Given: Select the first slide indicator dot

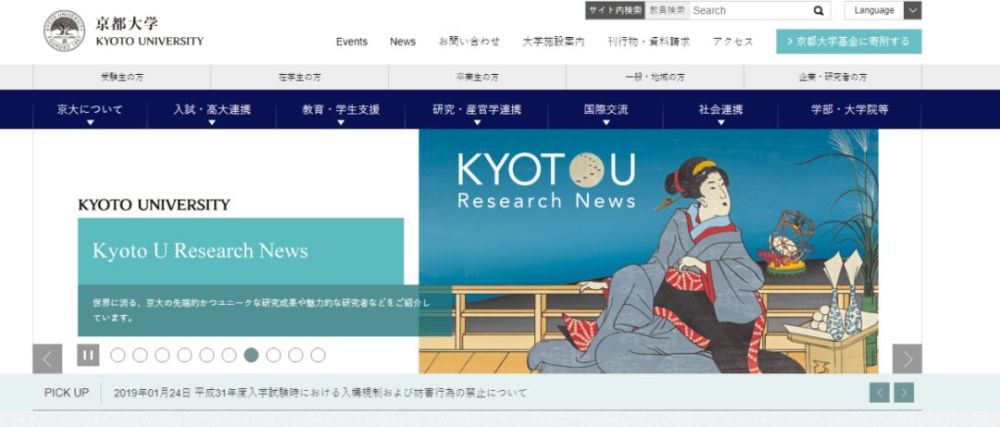Looking at the screenshot, I should click(117, 355).
